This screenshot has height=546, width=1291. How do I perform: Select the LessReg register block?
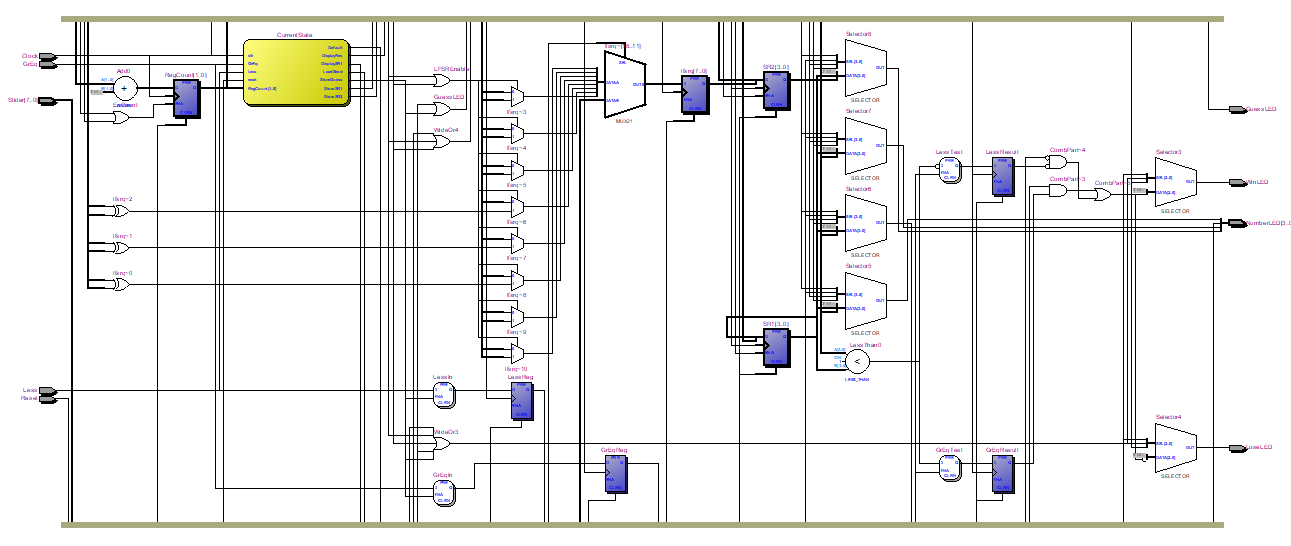pos(522,401)
